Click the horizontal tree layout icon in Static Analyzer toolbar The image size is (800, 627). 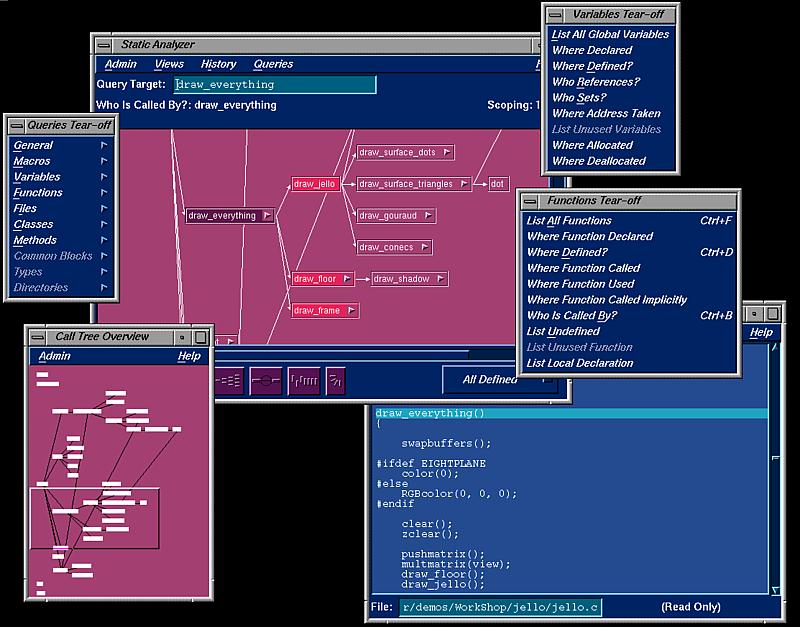pyautogui.click(x=228, y=380)
